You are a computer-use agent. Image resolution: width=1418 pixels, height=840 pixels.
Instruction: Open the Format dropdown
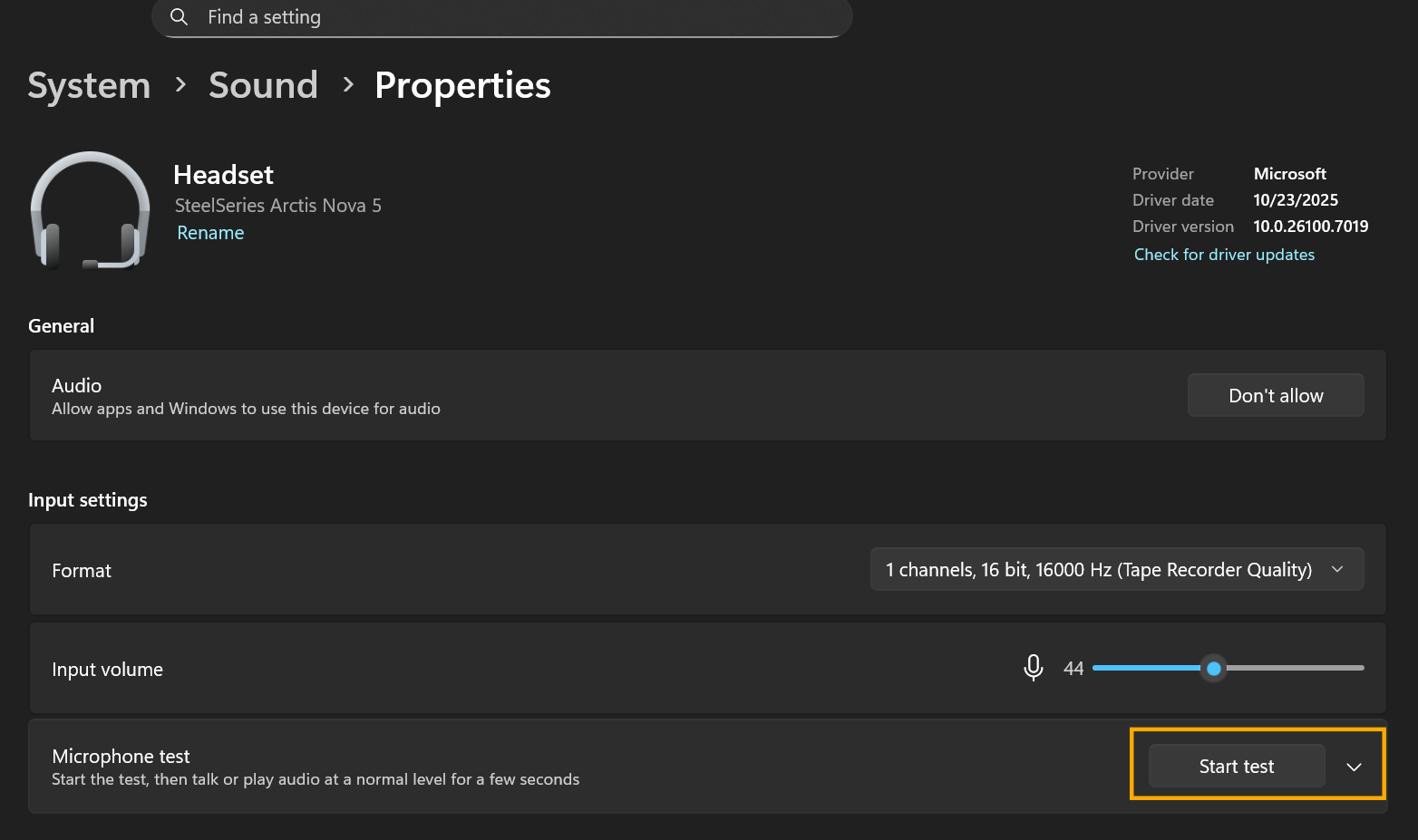point(1116,569)
